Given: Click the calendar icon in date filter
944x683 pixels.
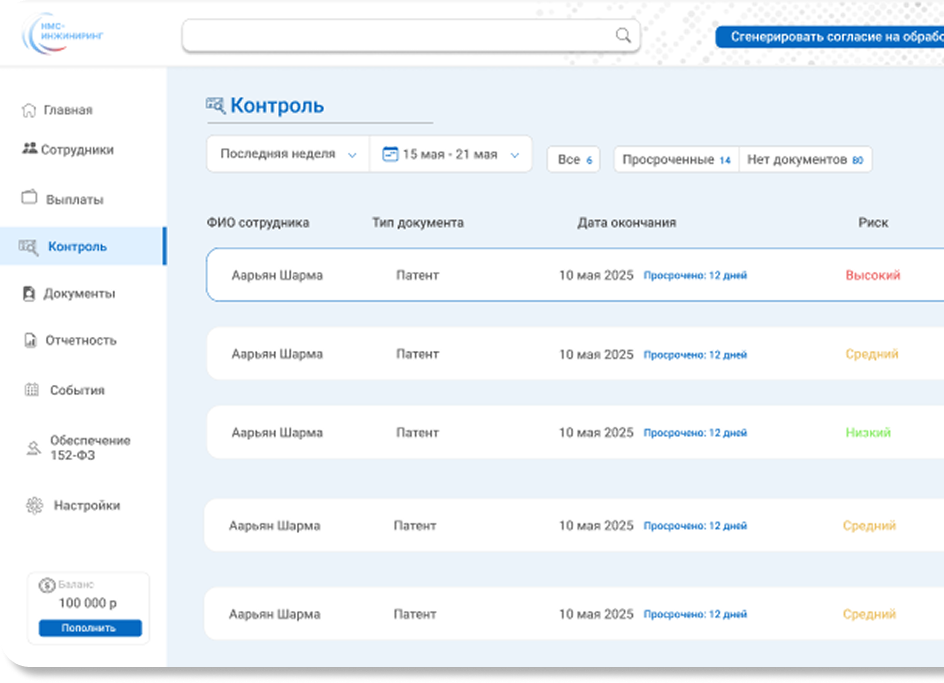Looking at the screenshot, I should (389, 153).
